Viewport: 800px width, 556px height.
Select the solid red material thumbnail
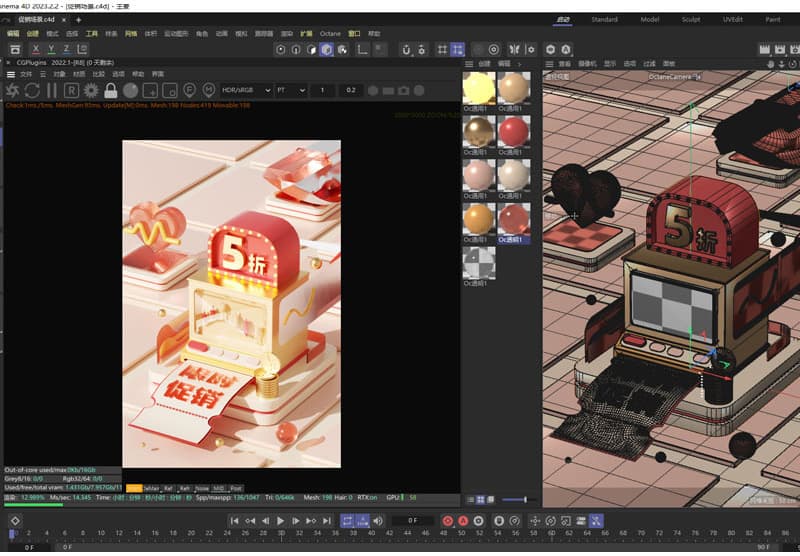tap(513, 132)
